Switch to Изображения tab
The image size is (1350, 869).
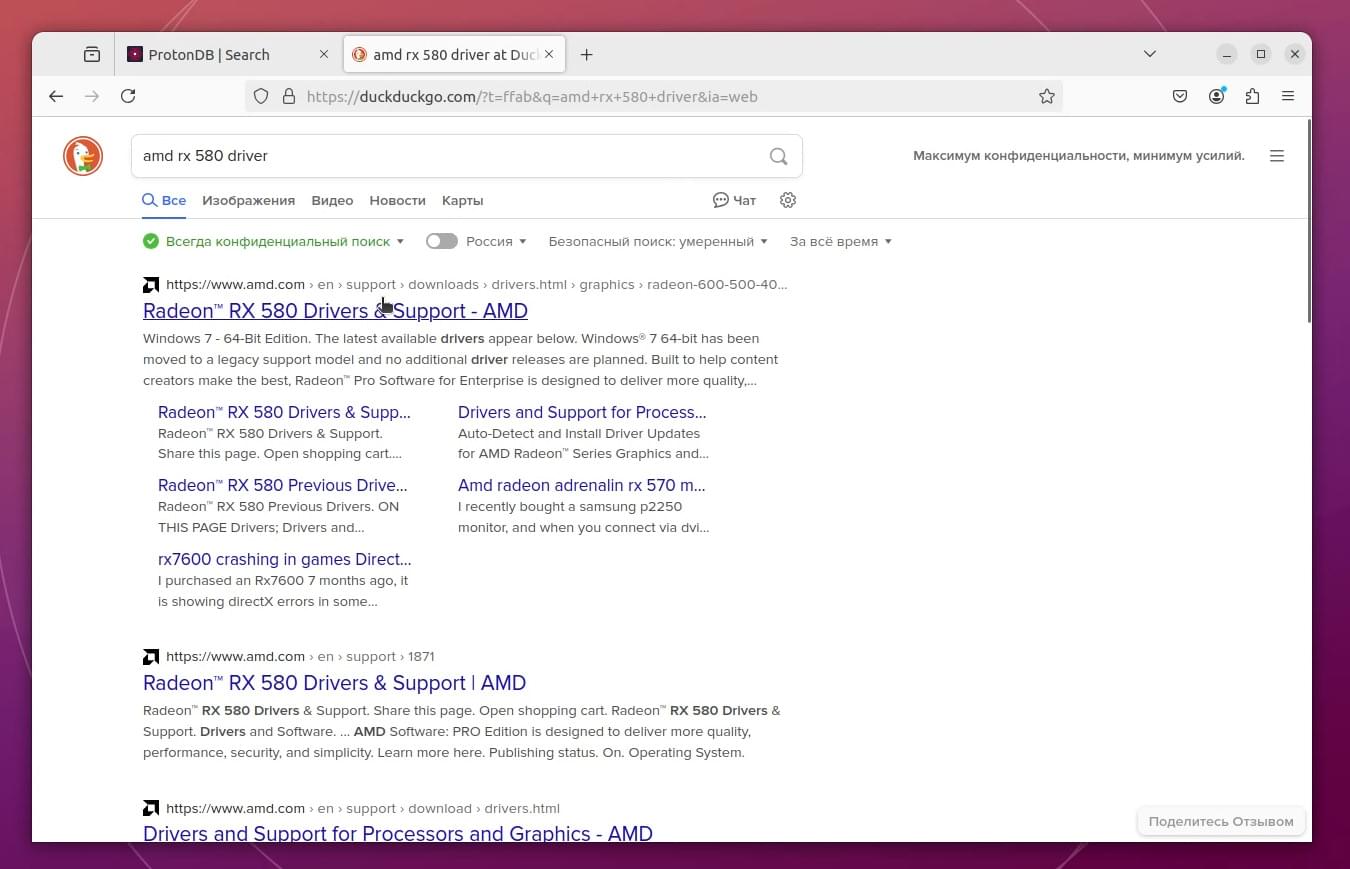248,200
